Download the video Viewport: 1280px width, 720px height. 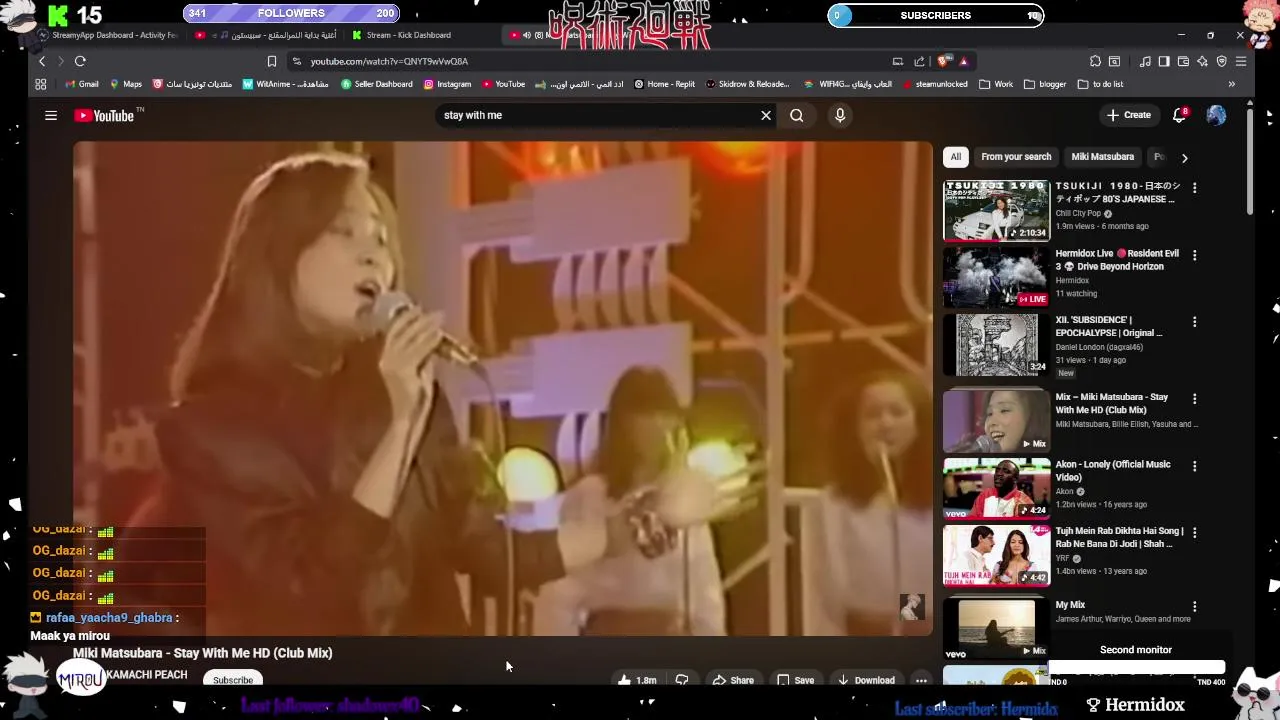(x=866, y=681)
